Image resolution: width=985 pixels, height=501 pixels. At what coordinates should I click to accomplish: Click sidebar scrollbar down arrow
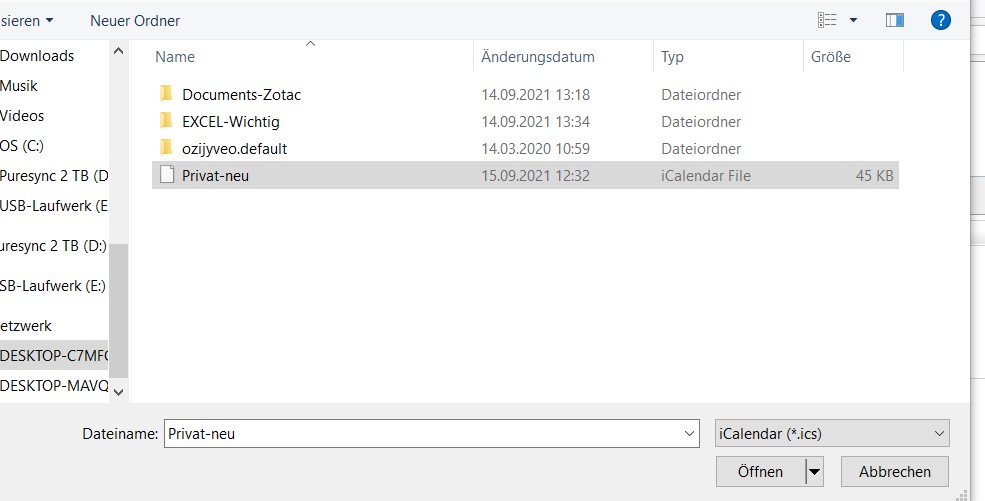coord(118,392)
